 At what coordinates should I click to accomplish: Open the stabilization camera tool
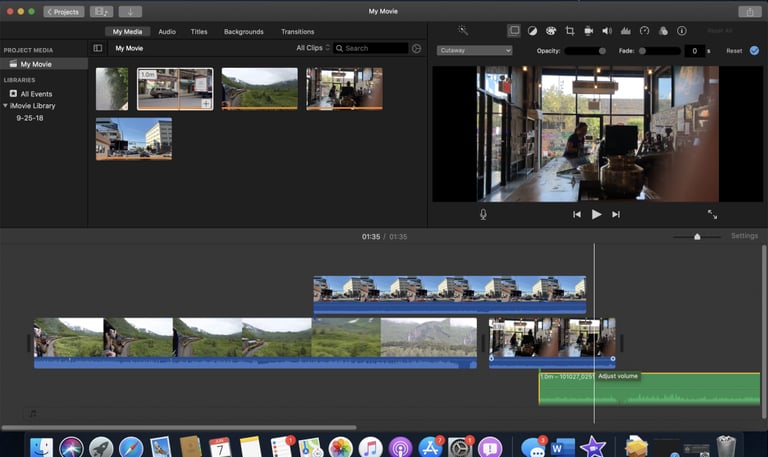[588, 31]
